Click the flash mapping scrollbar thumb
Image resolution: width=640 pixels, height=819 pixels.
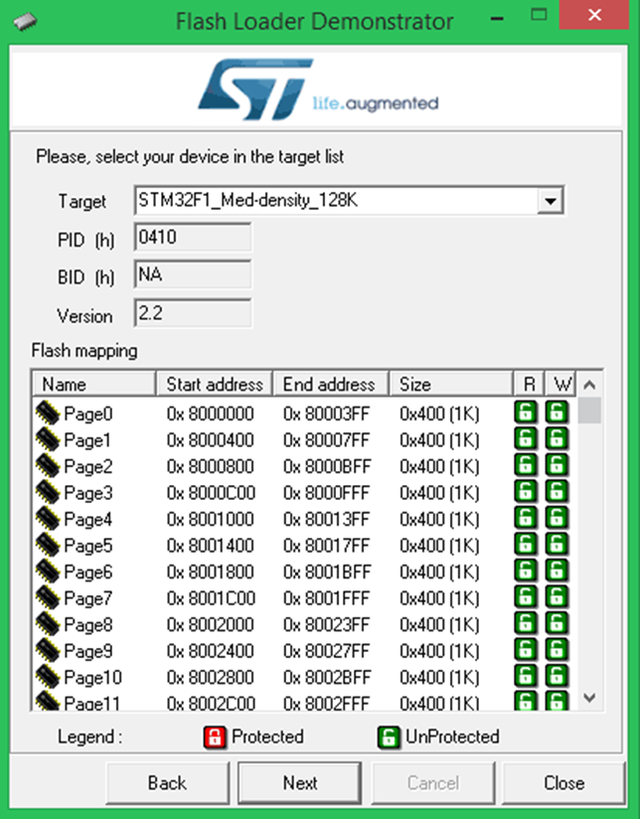coord(590,410)
